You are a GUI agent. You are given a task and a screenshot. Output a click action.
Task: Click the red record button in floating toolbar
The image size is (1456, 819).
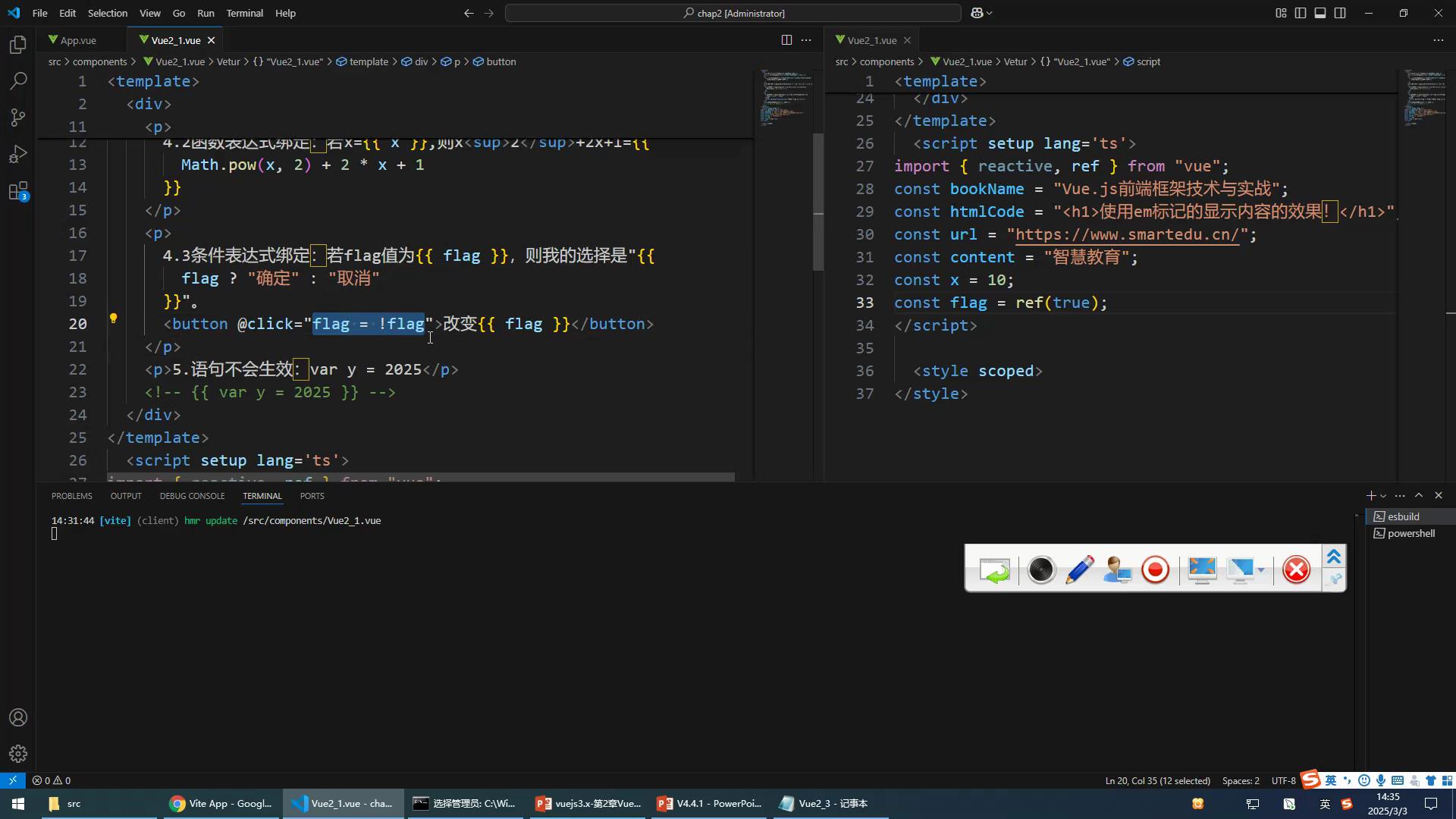coord(1155,570)
